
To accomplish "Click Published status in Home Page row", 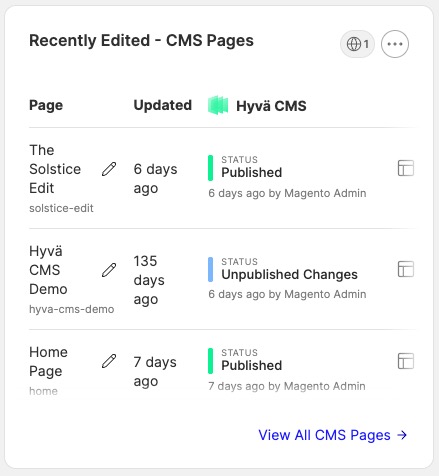I will 252,365.
